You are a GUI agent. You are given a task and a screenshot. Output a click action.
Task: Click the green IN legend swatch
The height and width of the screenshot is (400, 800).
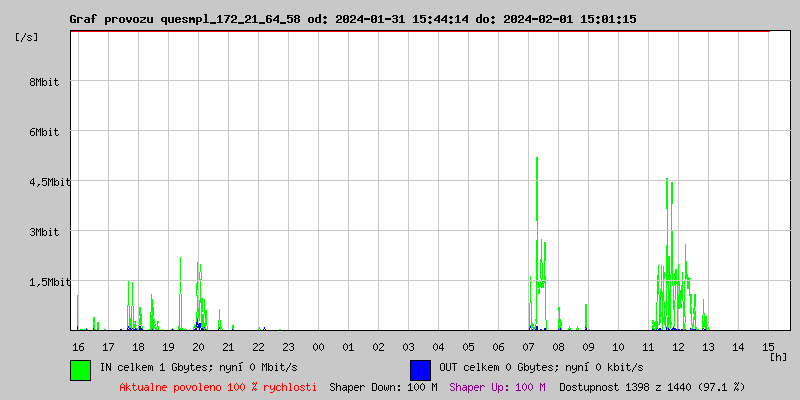point(80,369)
